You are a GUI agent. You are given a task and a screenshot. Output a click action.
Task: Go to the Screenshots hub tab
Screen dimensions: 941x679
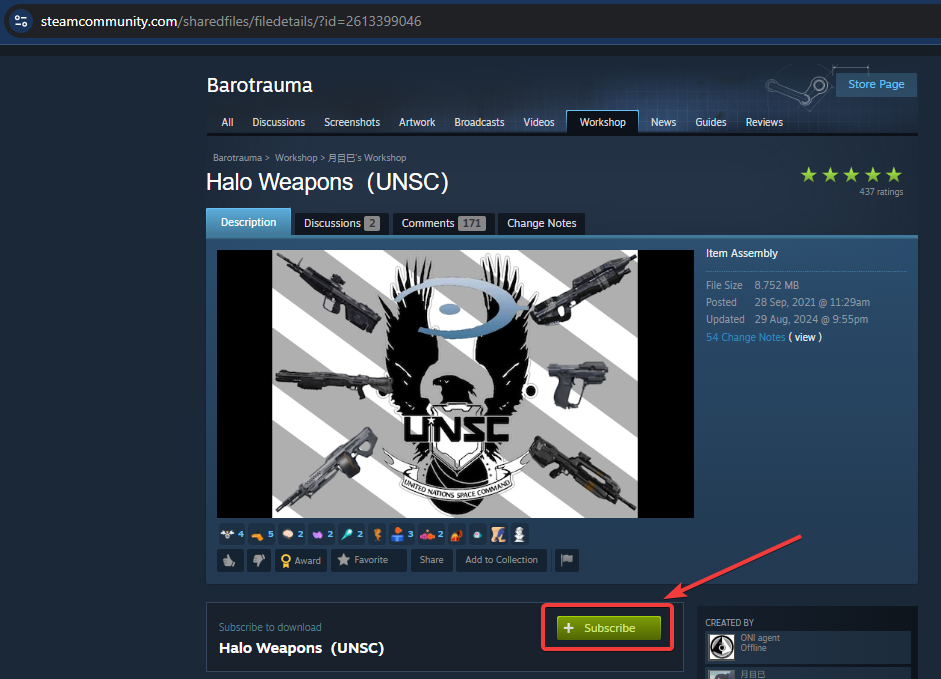(352, 122)
